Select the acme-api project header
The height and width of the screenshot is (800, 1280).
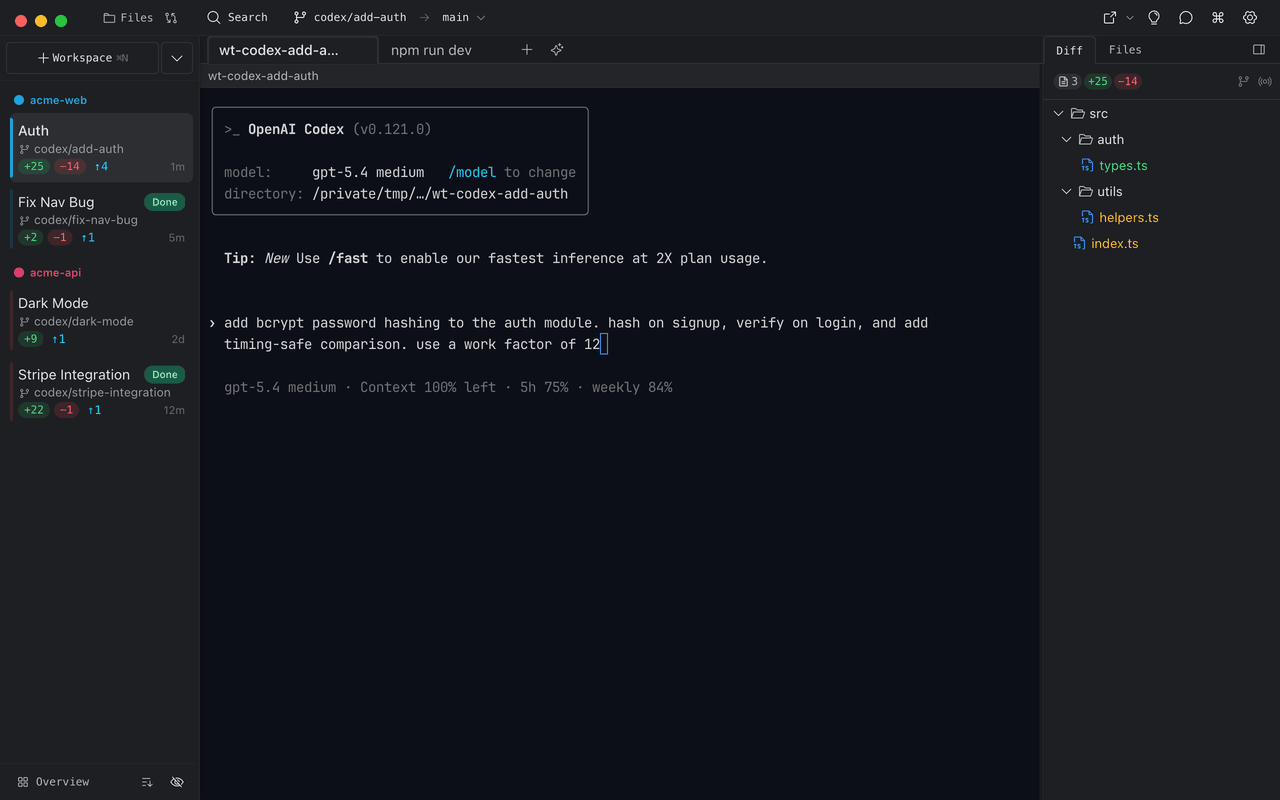click(x=55, y=272)
